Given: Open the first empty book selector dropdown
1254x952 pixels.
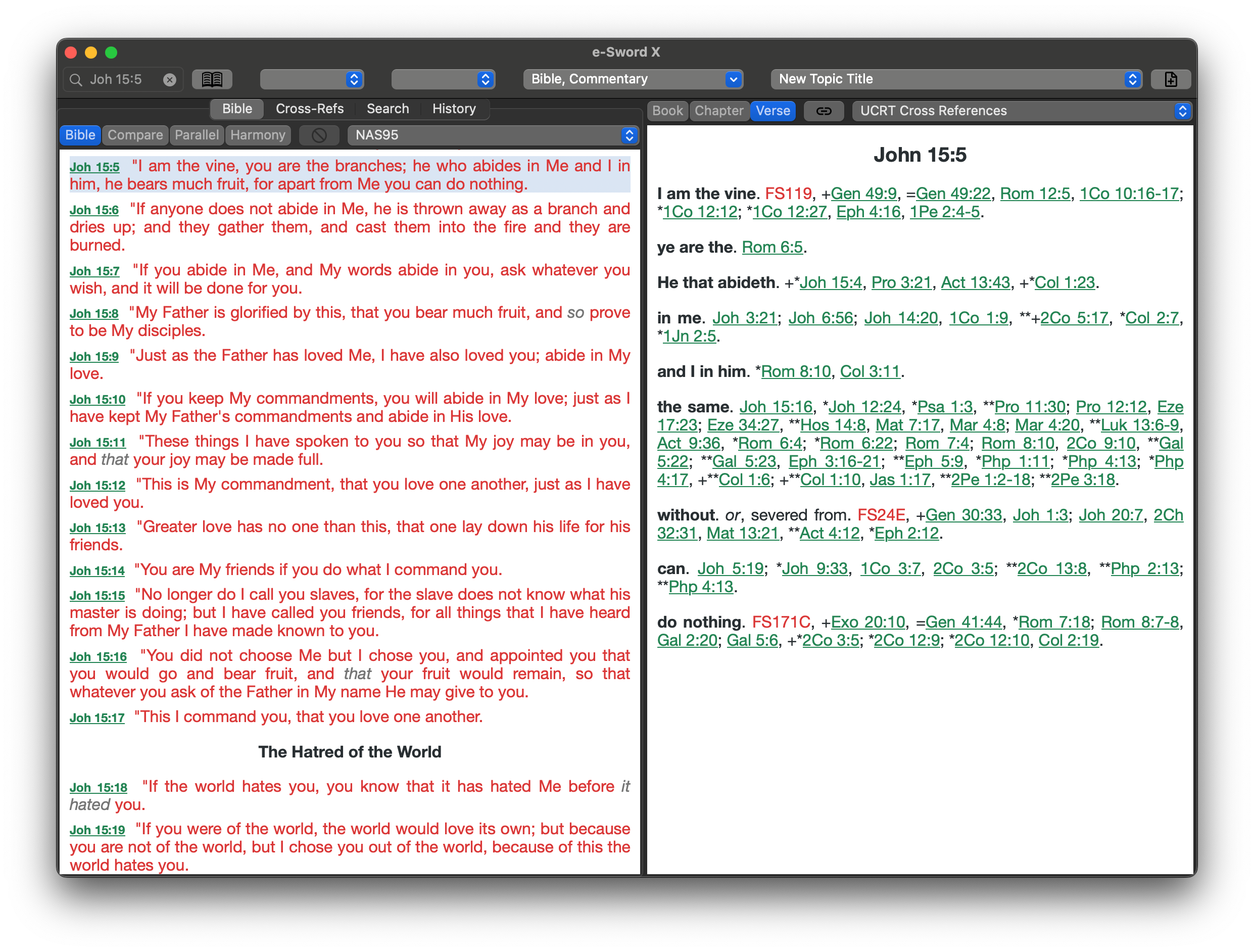Looking at the screenshot, I should 311,79.
